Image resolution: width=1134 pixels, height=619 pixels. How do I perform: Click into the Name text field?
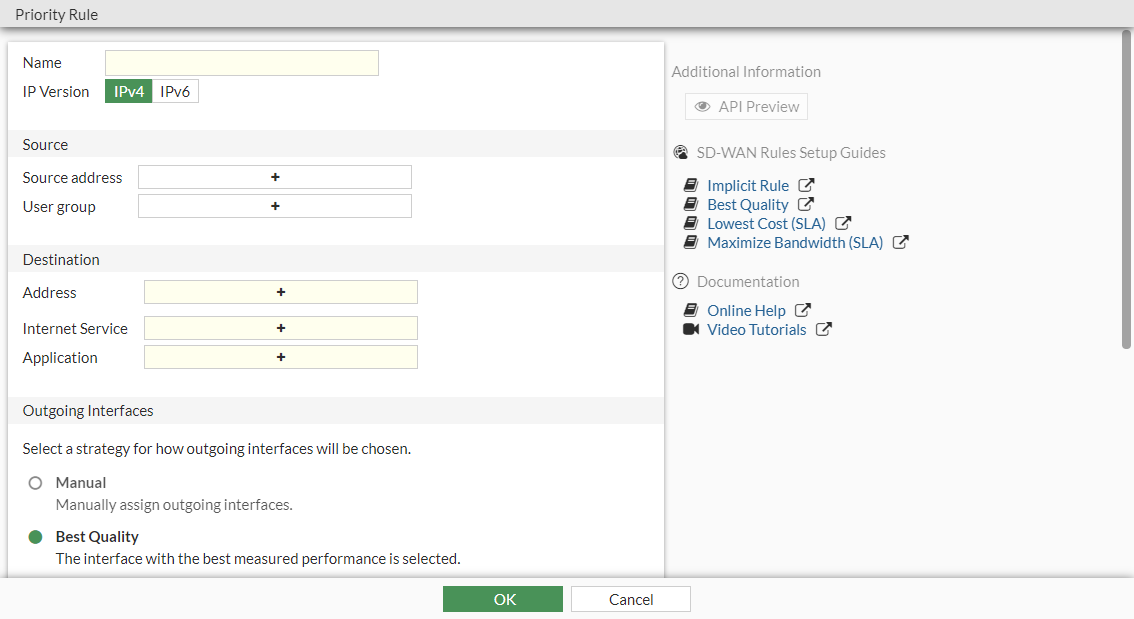(242, 63)
